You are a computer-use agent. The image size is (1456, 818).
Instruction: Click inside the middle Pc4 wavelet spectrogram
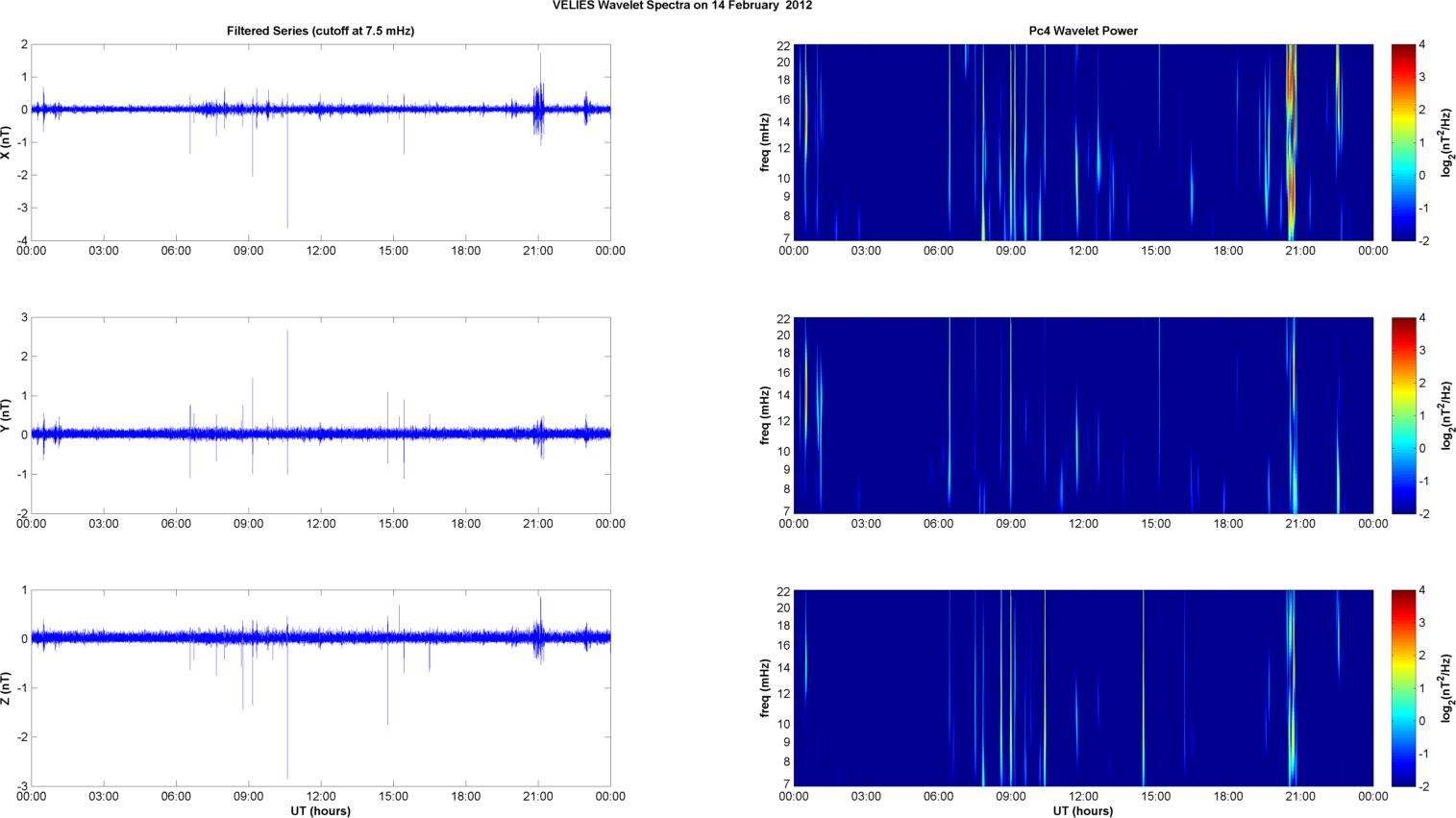click(x=1083, y=415)
